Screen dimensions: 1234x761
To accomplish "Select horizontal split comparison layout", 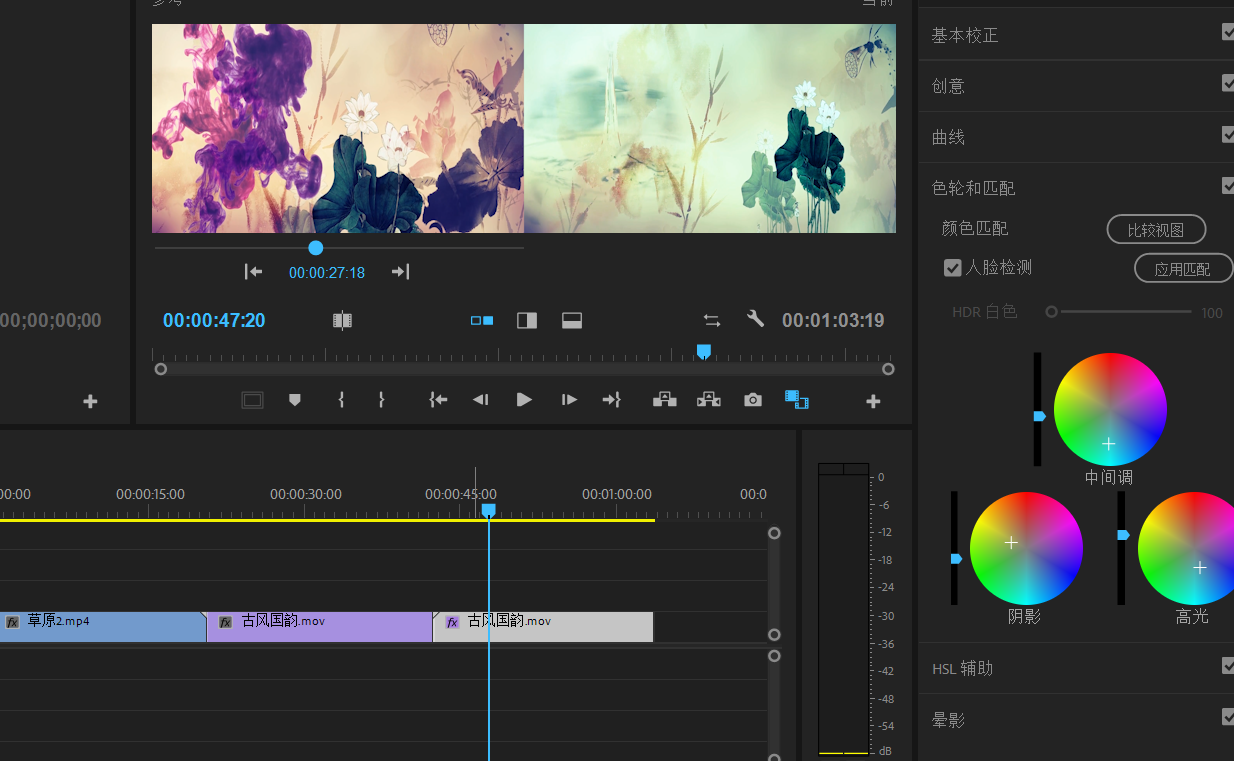I will coord(572,321).
